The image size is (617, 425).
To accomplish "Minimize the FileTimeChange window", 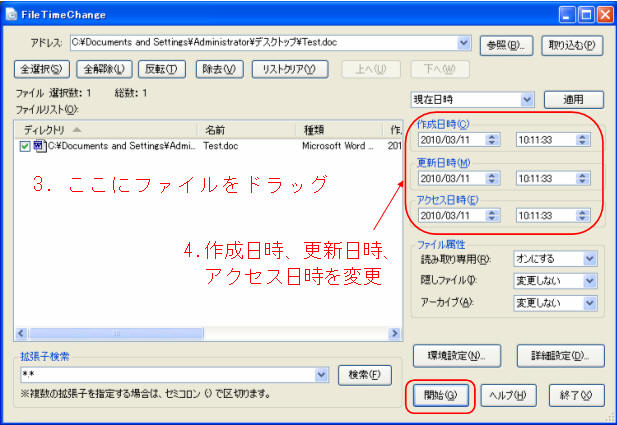I will (x=567, y=15).
